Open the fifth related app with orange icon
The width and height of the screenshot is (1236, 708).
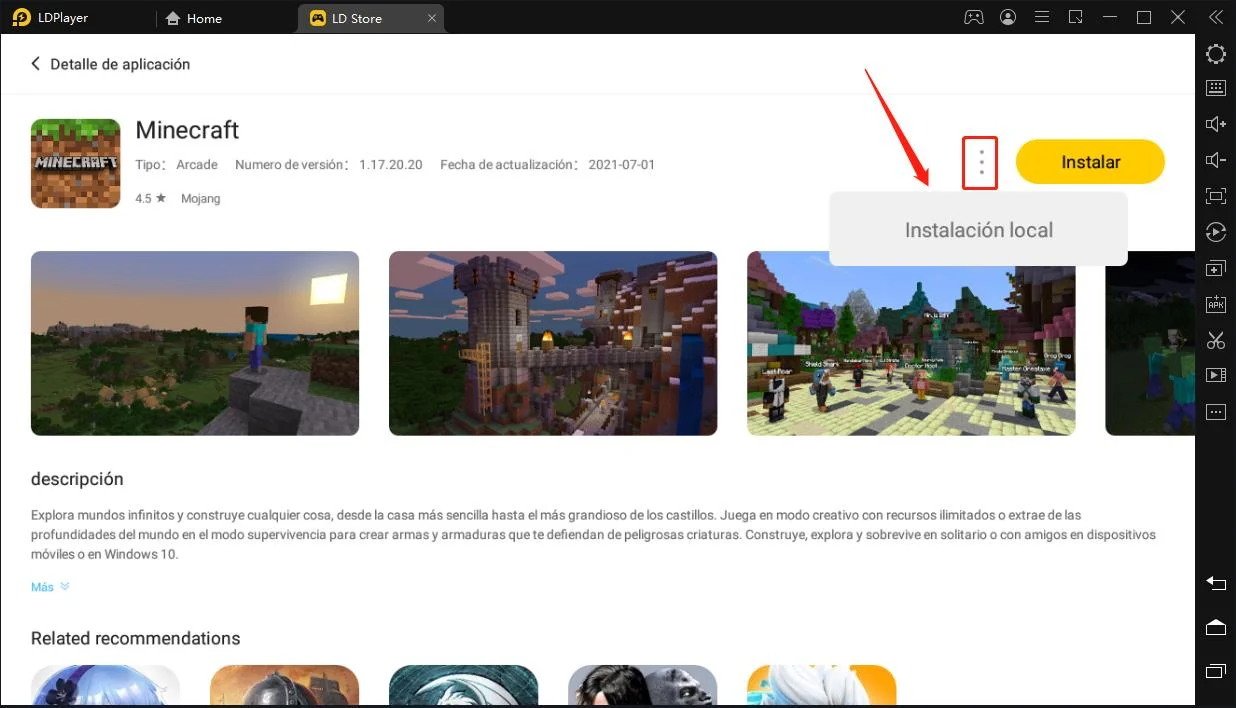821,686
